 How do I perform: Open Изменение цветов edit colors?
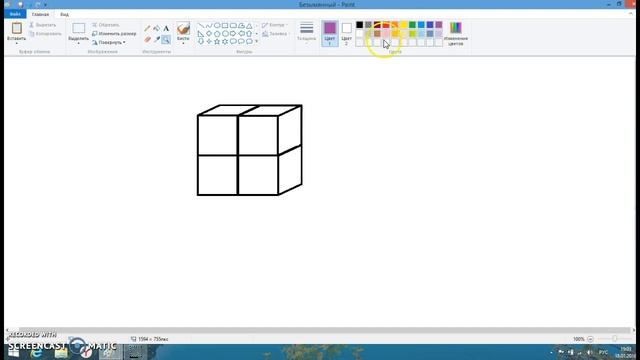point(456,33)
